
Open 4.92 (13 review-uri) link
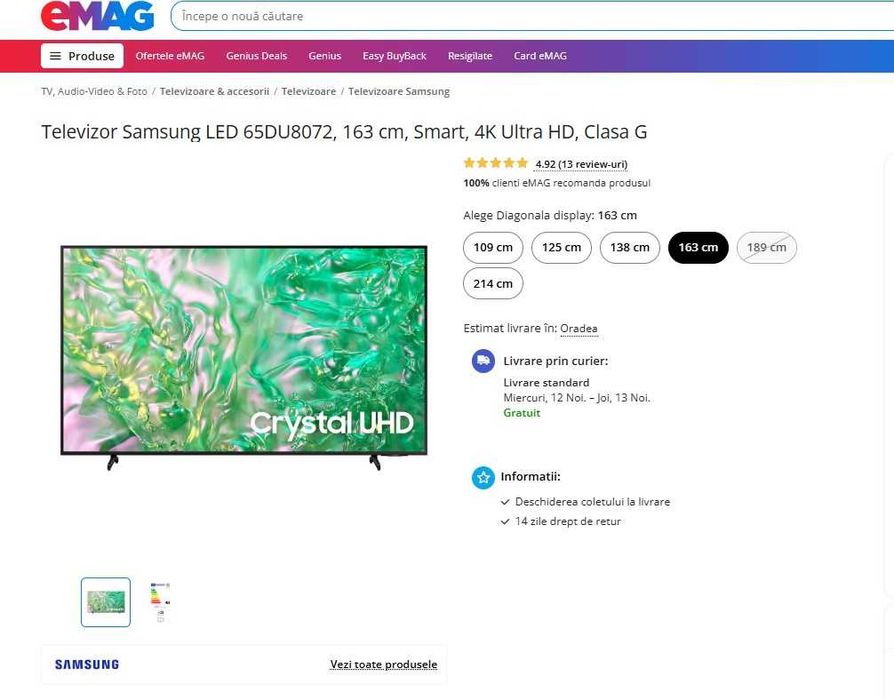[x=582, y=164]
